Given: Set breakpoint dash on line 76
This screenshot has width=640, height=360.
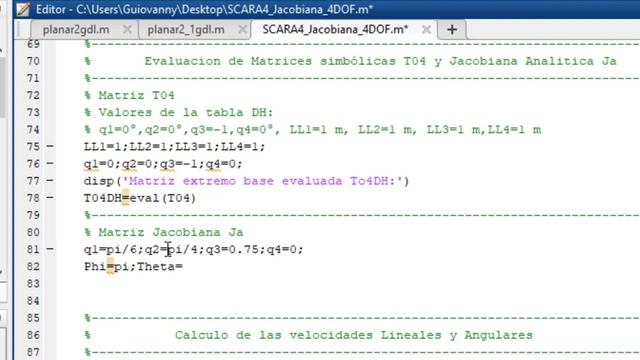Looking at the screenshot, I should pos(50,163).
